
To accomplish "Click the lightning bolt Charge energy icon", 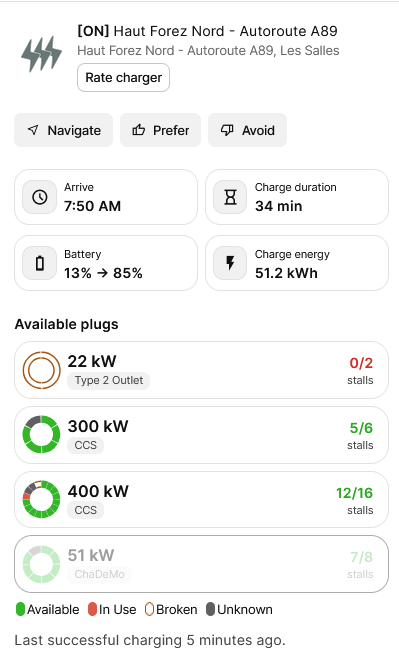I will [x=230, y=263].
